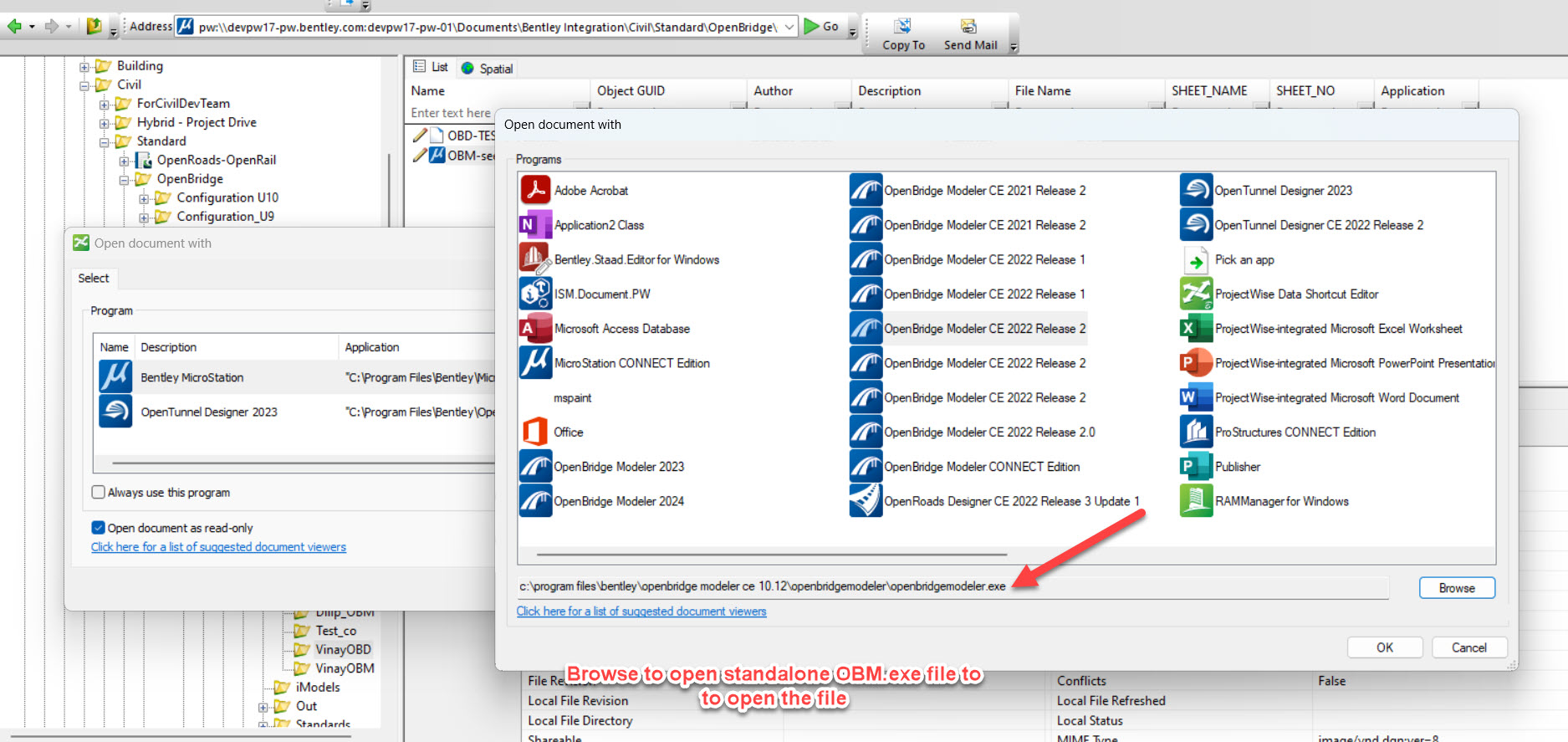The image size is (1568, 742).
Task: Choose Publisher program icon
Action: coord(1196,466)
